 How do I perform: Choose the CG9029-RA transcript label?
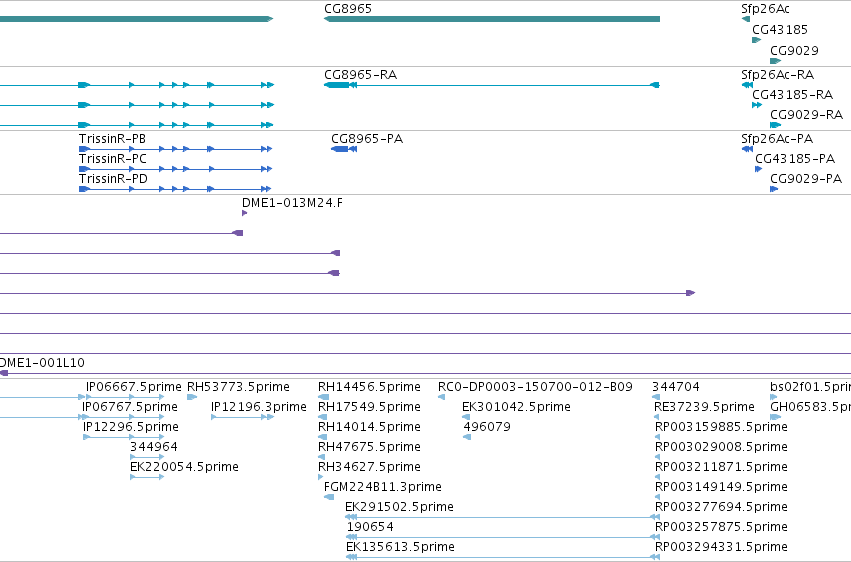(806, 115)
